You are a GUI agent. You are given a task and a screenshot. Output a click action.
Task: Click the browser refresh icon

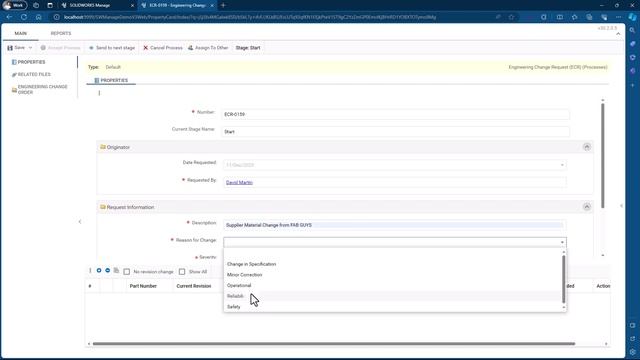(x=24, y=17)
